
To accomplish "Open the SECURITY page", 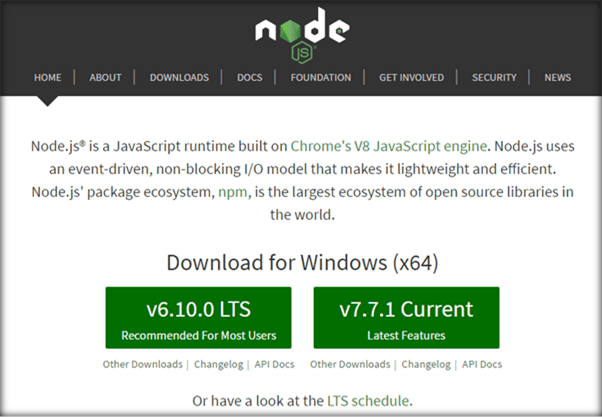I will coord(494,77).
